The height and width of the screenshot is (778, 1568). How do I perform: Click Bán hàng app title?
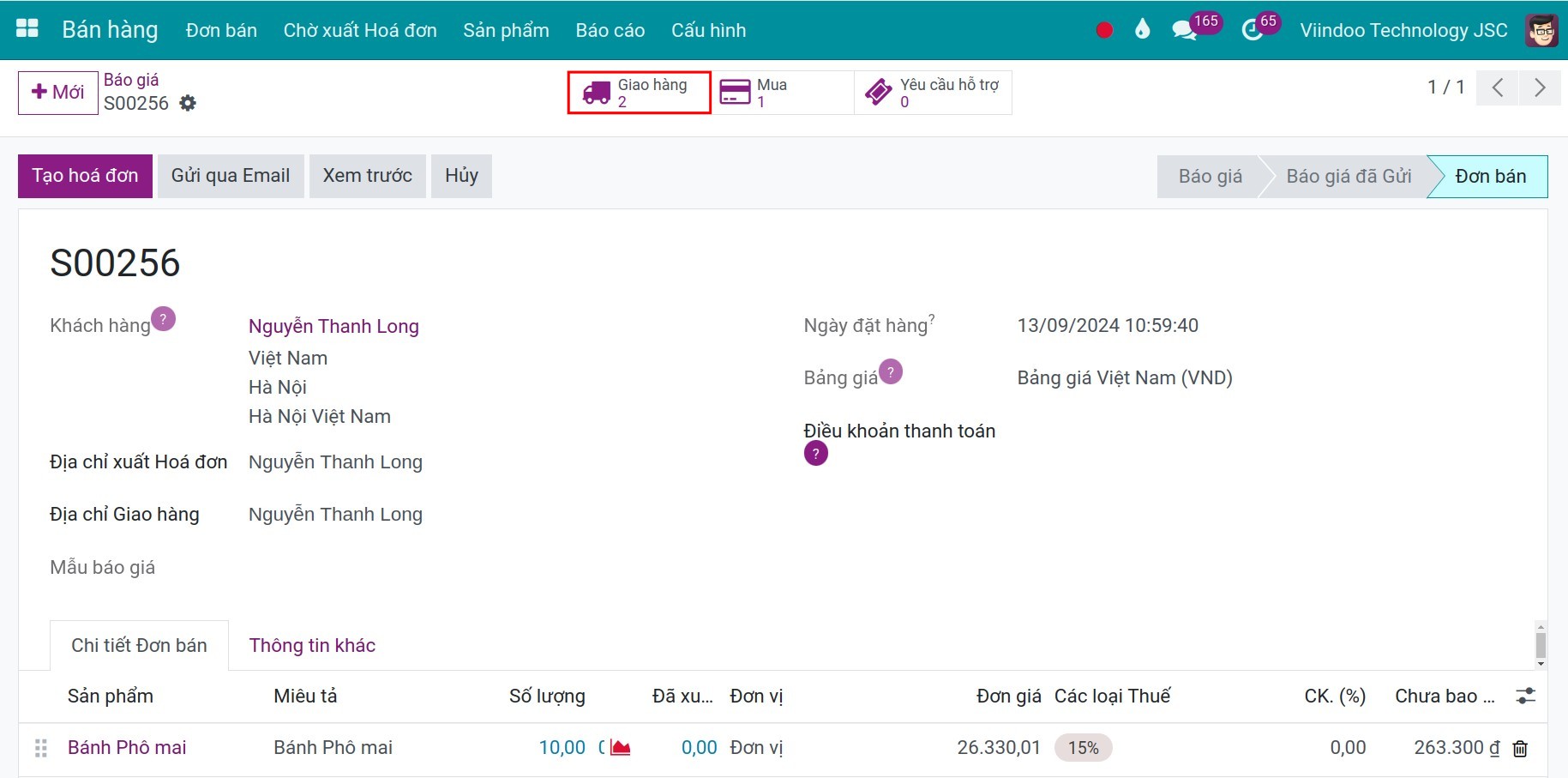[110, 30]
